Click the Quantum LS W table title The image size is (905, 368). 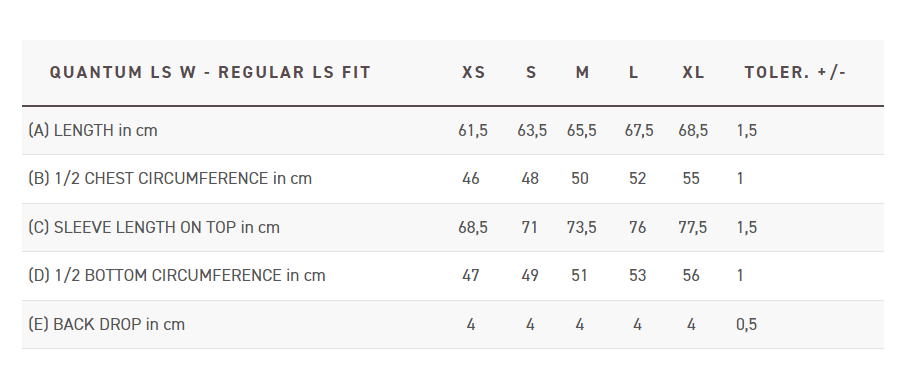pos(210,72)
